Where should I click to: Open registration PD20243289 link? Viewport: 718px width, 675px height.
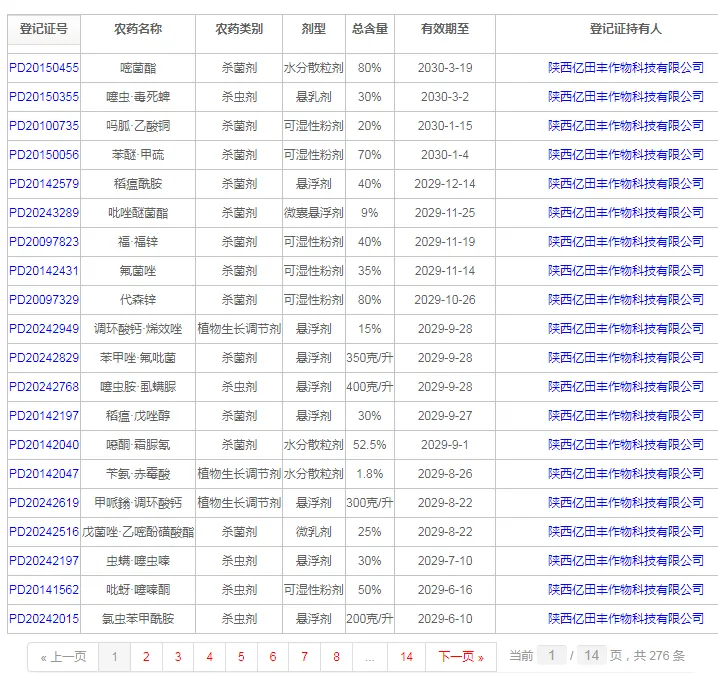pos(44,212)
